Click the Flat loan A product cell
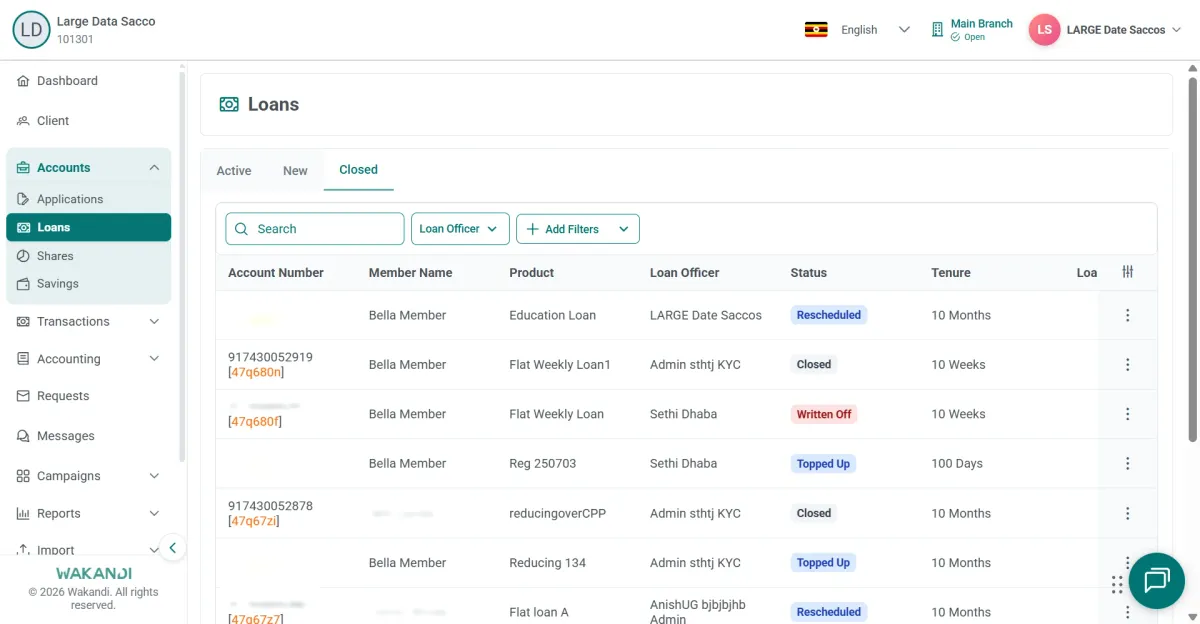 (x=539, y=612)
